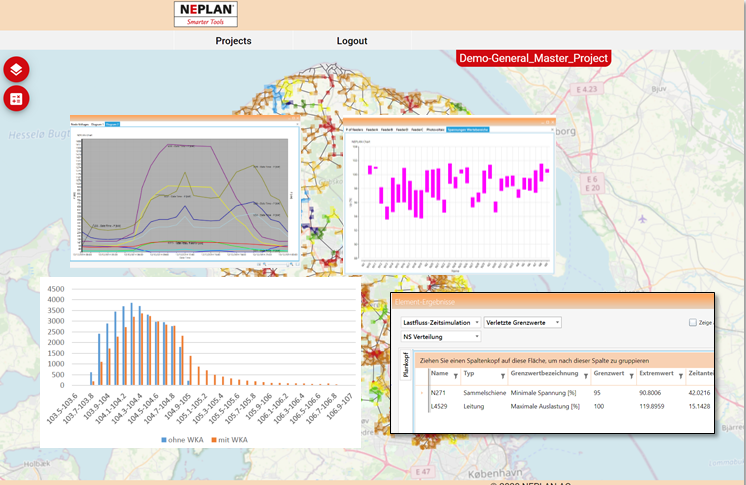The image size is (746, 485).
Task: Expand the N271 row arrow
Action: 422,393
